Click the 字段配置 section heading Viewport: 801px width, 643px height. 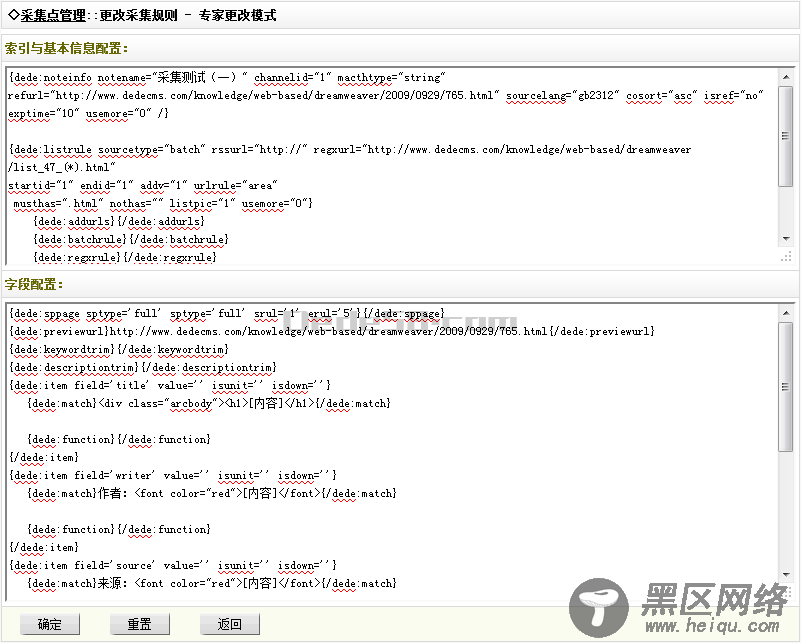pos(34,284)
